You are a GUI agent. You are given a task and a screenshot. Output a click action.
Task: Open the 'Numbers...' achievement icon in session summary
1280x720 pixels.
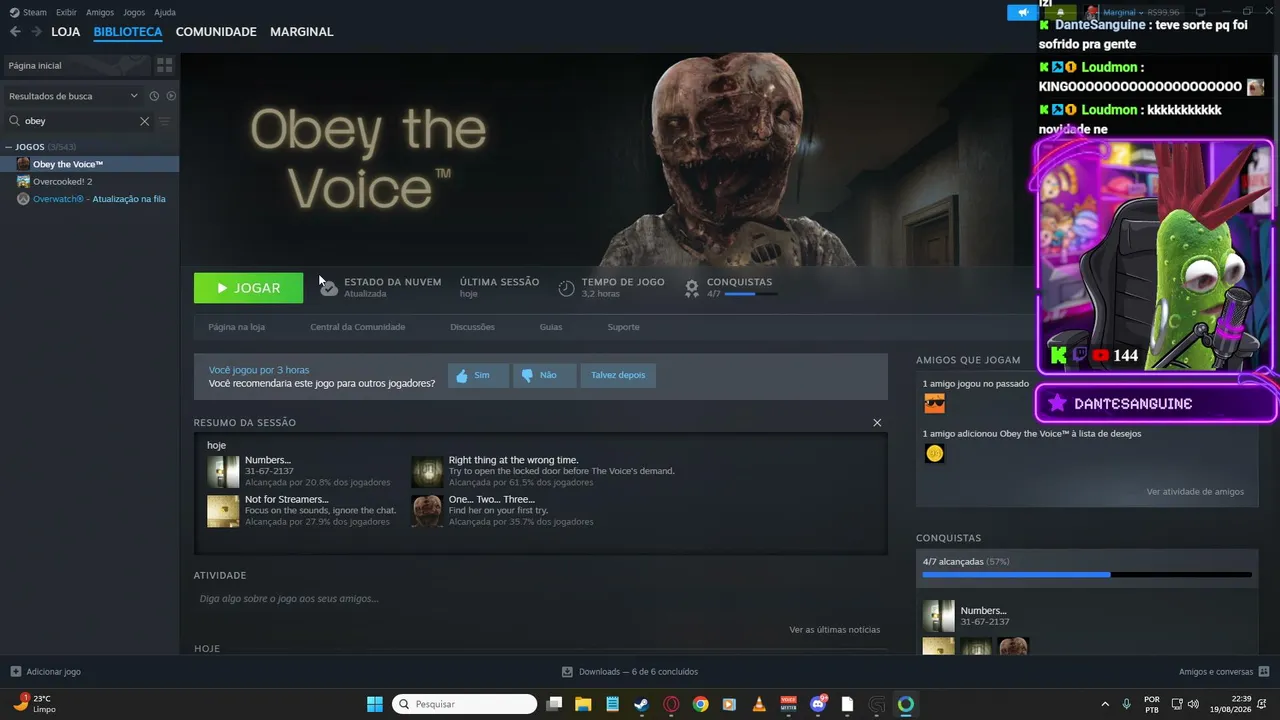point(223,472)
